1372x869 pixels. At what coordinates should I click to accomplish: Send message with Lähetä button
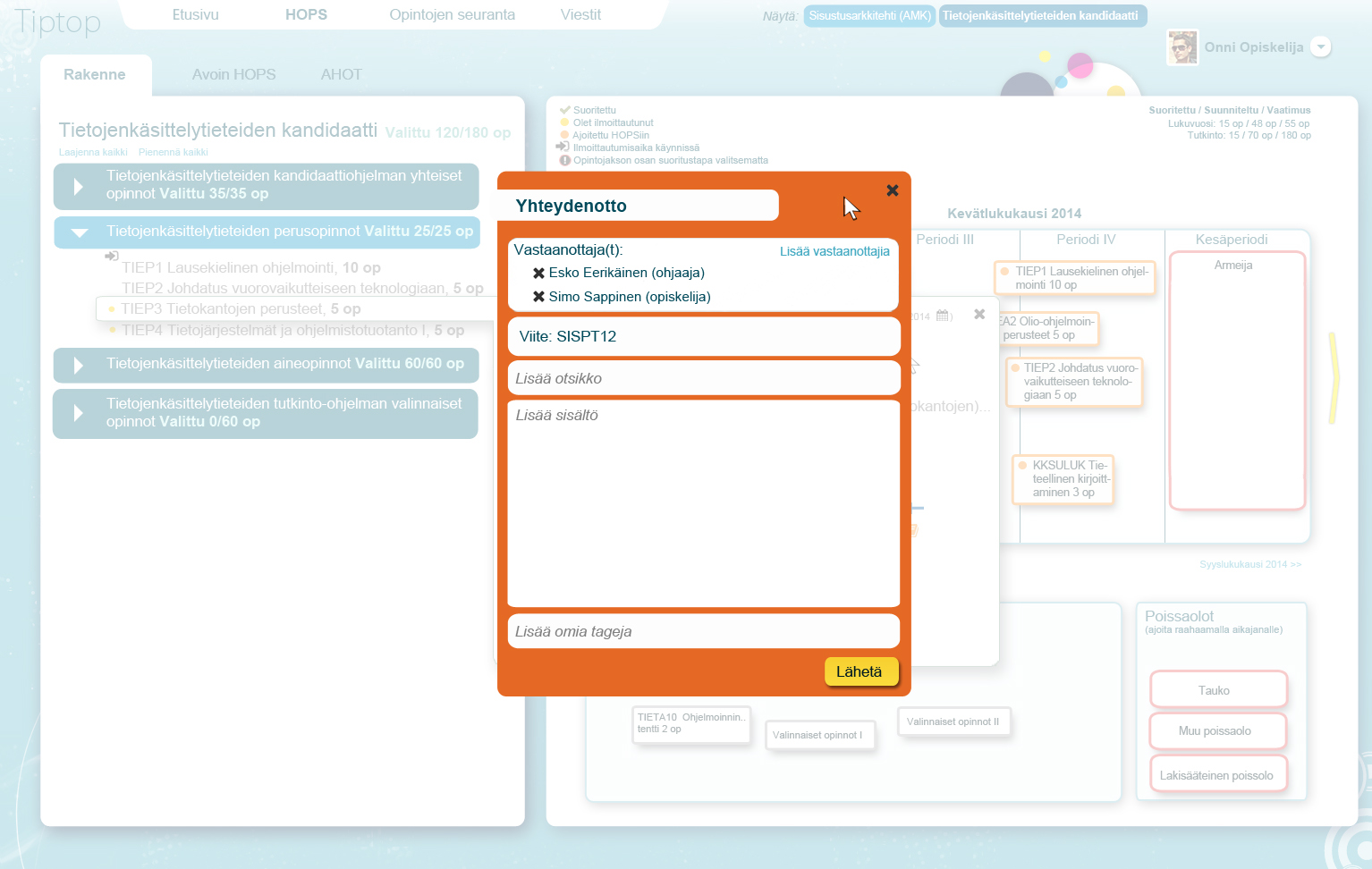coord(860,671)
